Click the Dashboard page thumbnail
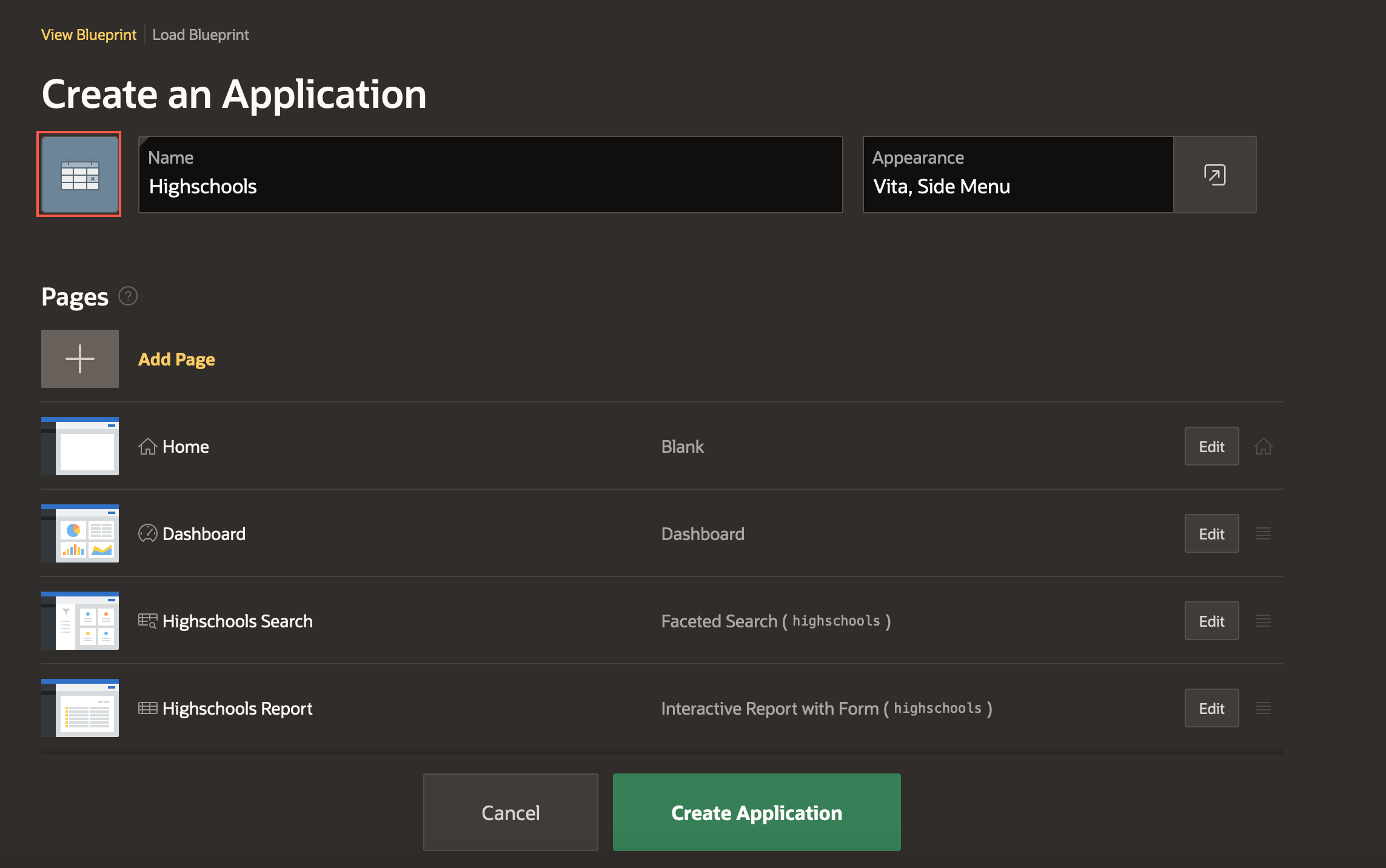The width and height of the screenshot is (1386, 868). tap(80, 533)
